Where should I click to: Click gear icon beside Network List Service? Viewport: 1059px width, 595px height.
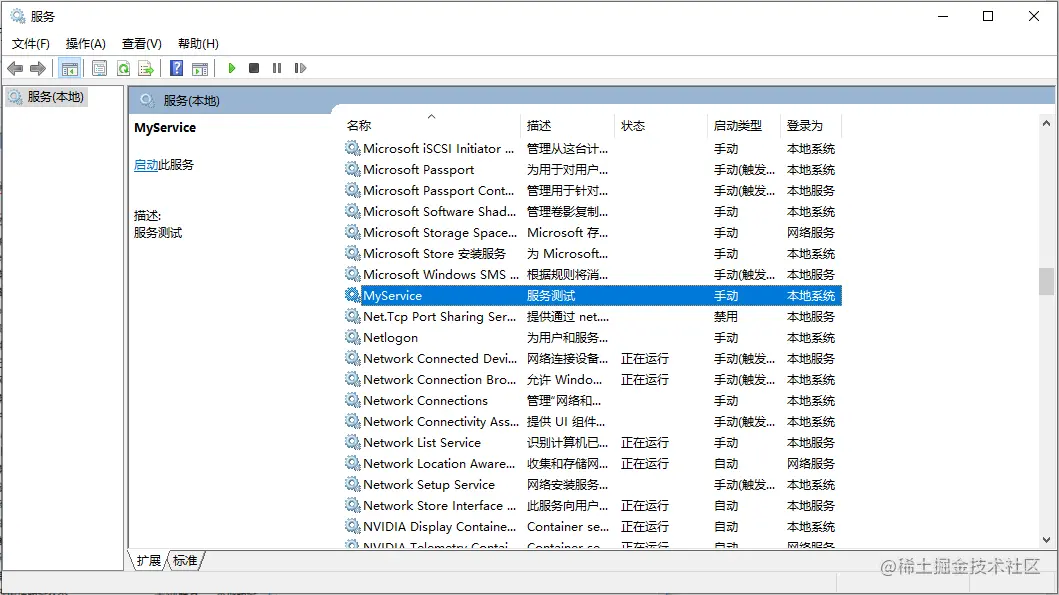(352, 442)
